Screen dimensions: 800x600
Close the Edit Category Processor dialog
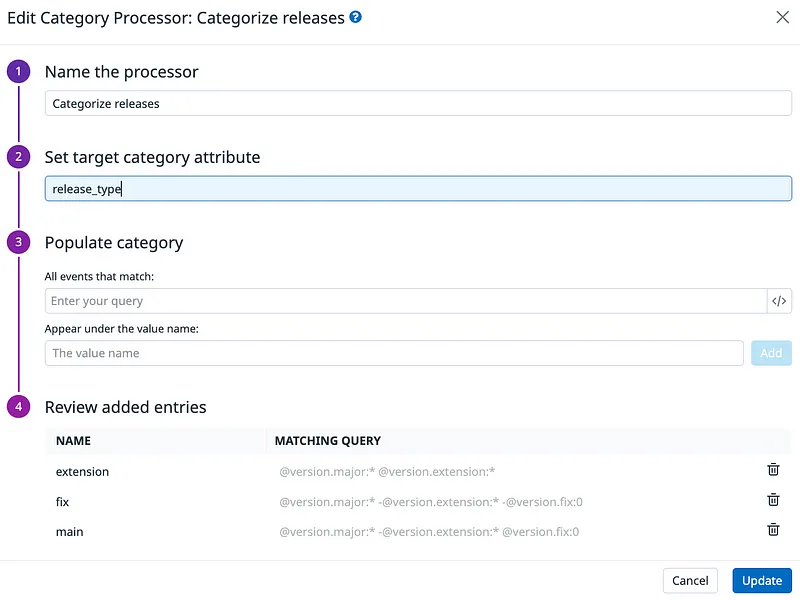(783, 17)
